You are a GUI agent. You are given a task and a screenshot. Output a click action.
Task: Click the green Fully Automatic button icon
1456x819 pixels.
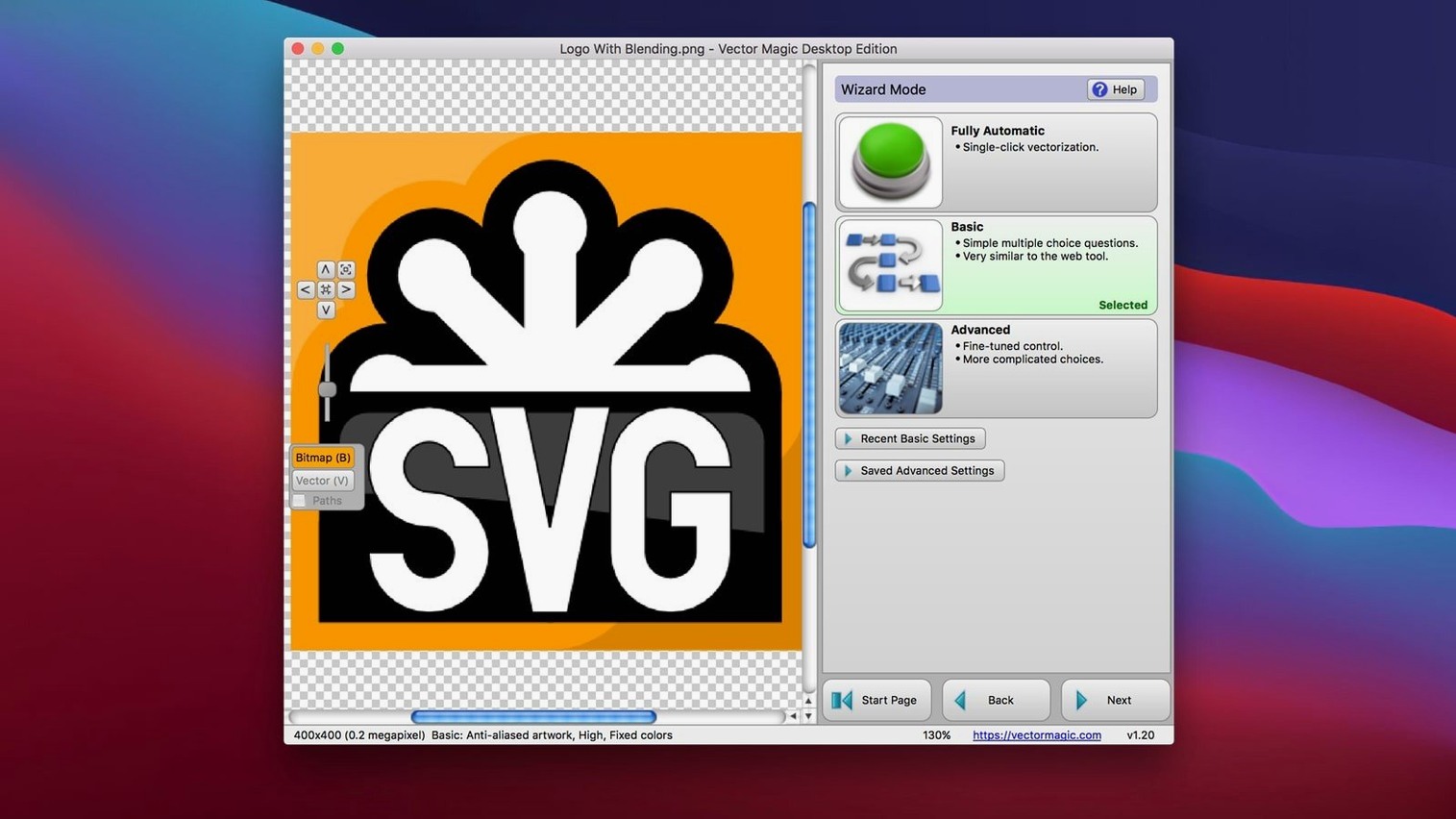(890, 162)
